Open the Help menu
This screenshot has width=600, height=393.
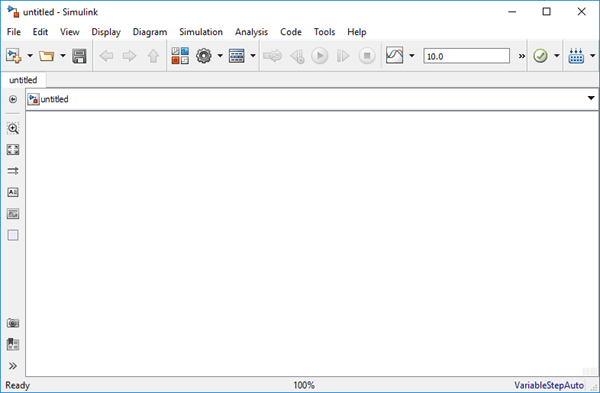(357, 32)
